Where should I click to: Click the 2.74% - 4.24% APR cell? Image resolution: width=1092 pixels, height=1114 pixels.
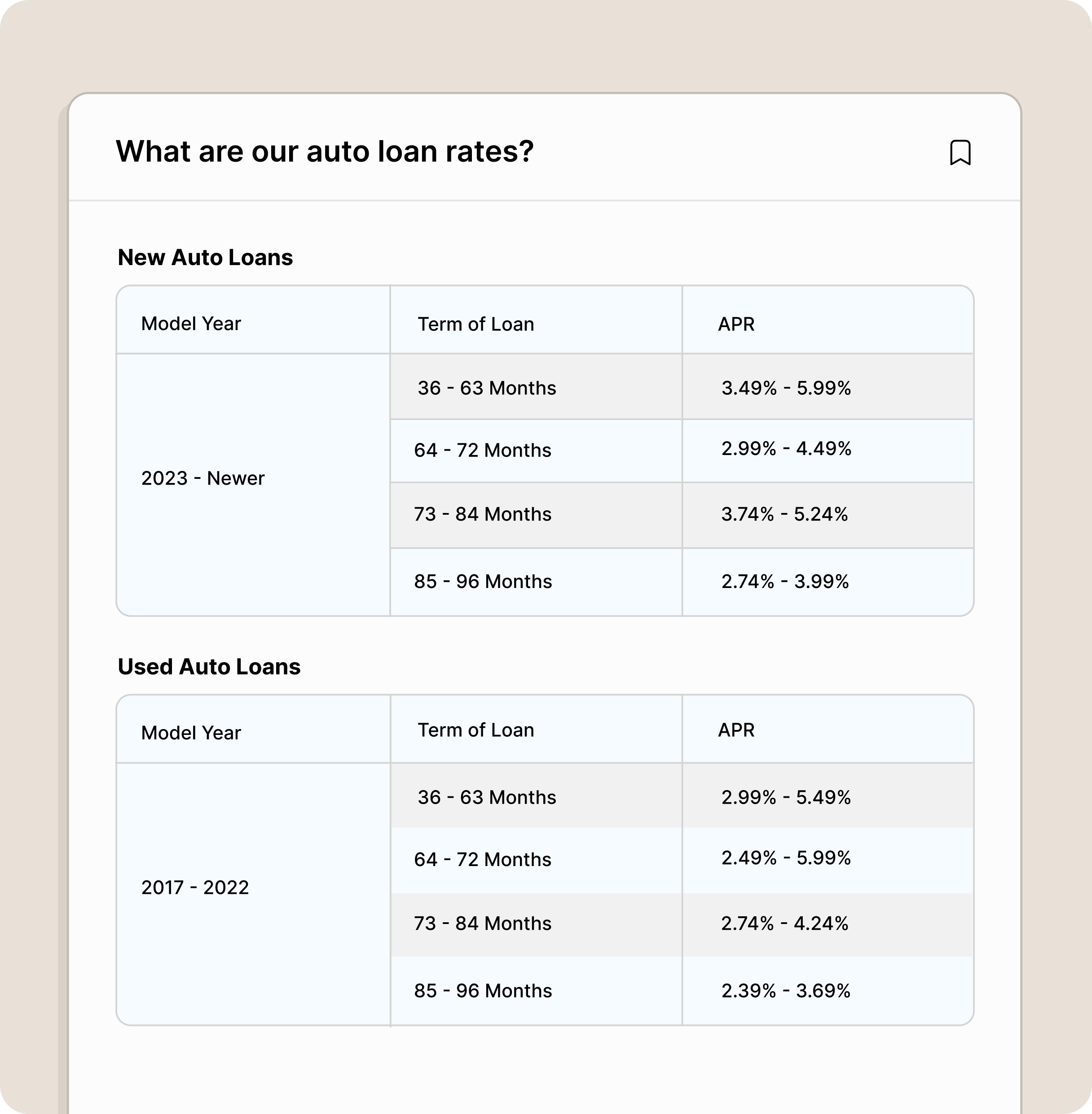784,923
